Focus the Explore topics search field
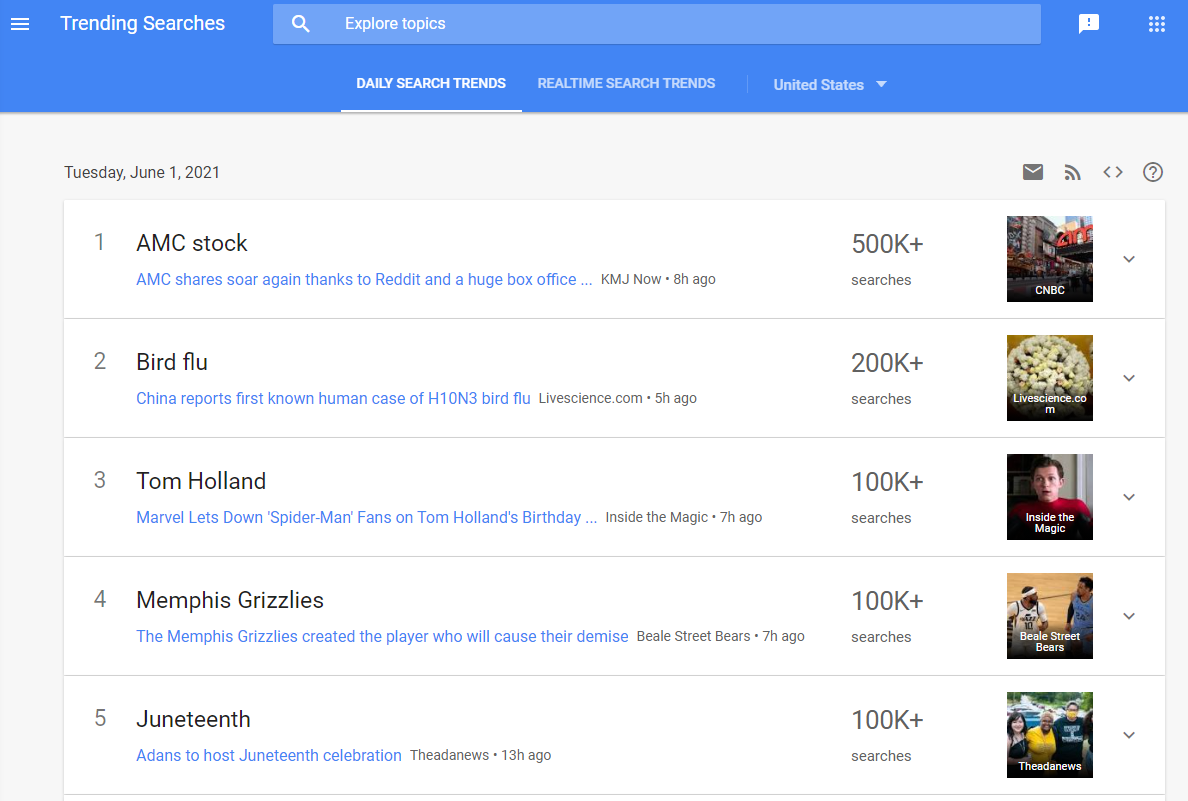 point(657,23)
